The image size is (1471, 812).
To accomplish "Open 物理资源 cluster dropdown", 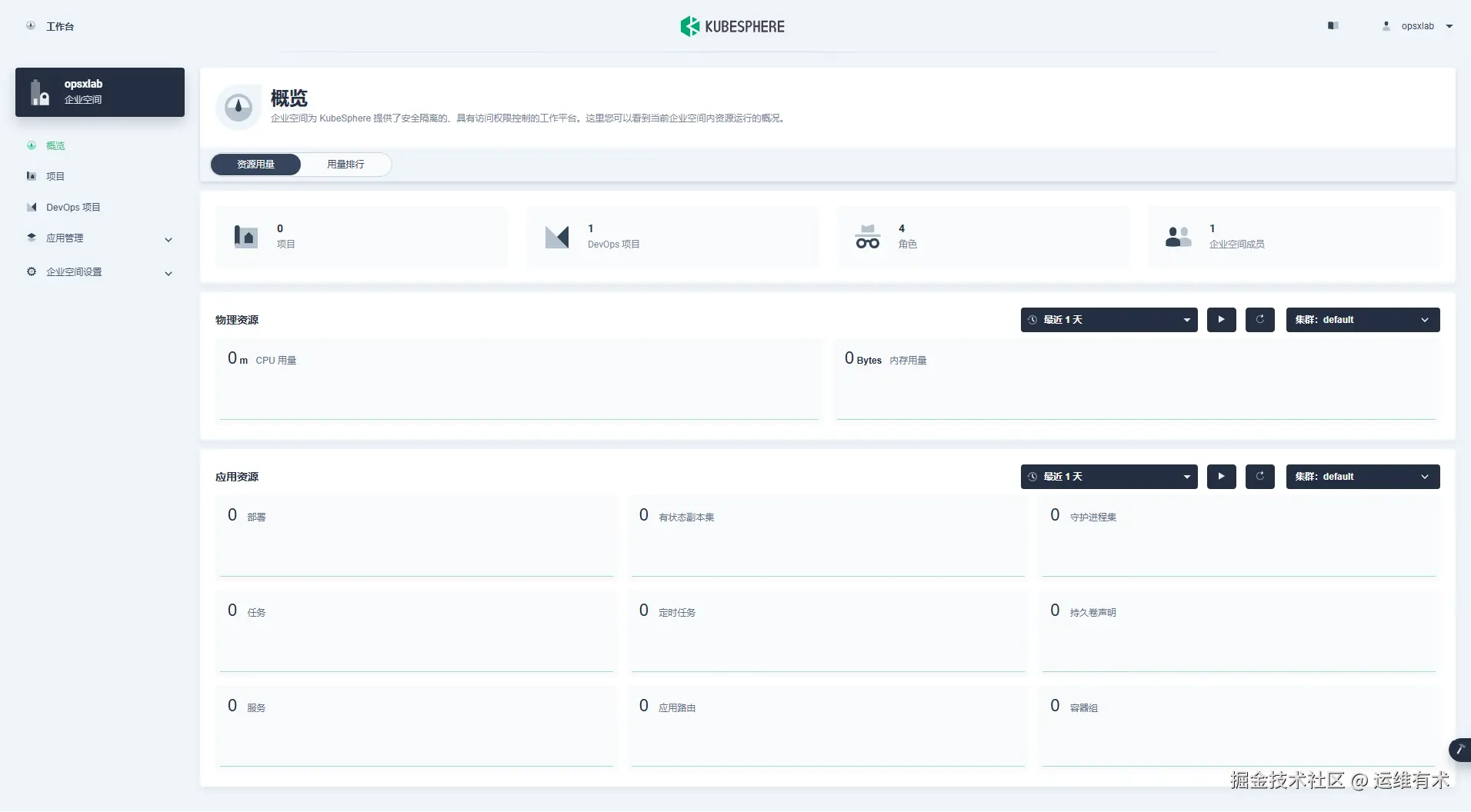I will click(1363, 320).
